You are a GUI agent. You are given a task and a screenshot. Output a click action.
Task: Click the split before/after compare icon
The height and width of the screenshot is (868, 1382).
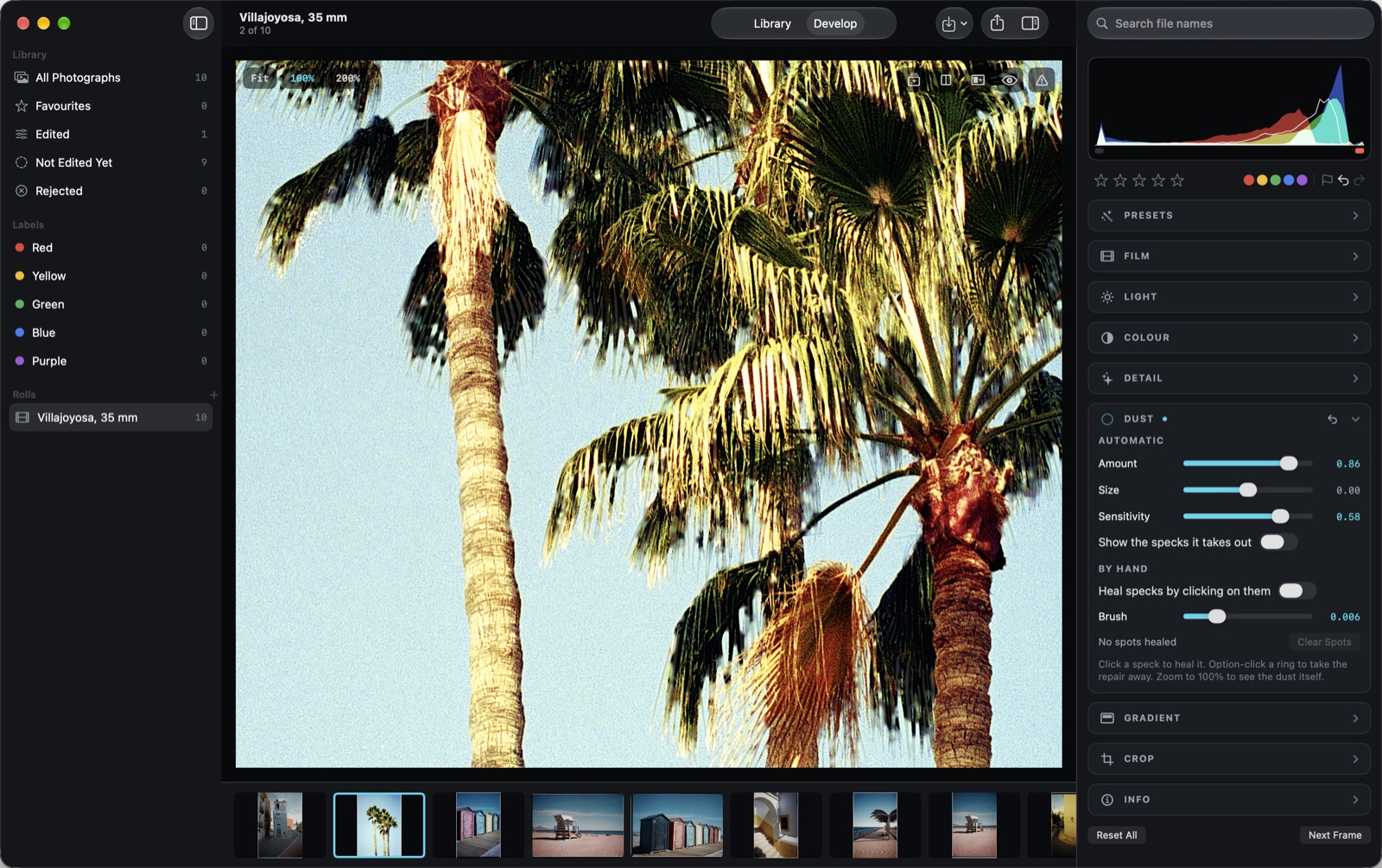946,79
